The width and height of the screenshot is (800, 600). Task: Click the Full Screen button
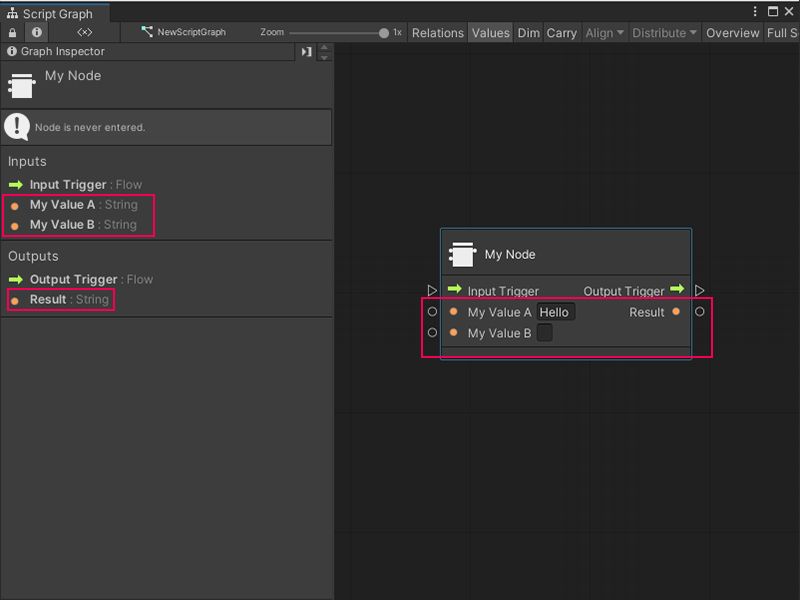click(785, 32)
